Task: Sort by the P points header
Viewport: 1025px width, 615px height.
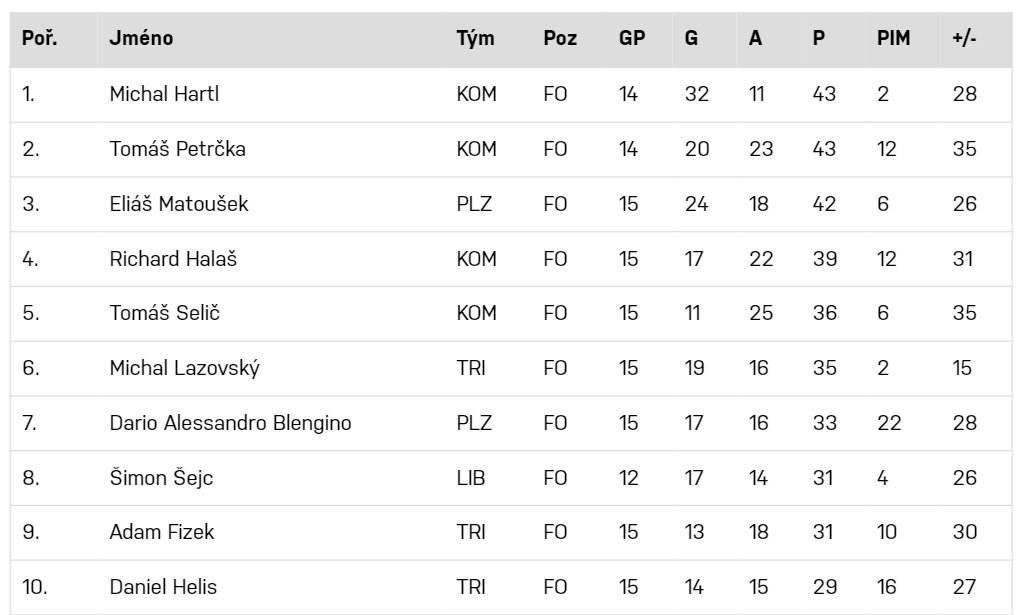Action: click(x=819, y=39)
